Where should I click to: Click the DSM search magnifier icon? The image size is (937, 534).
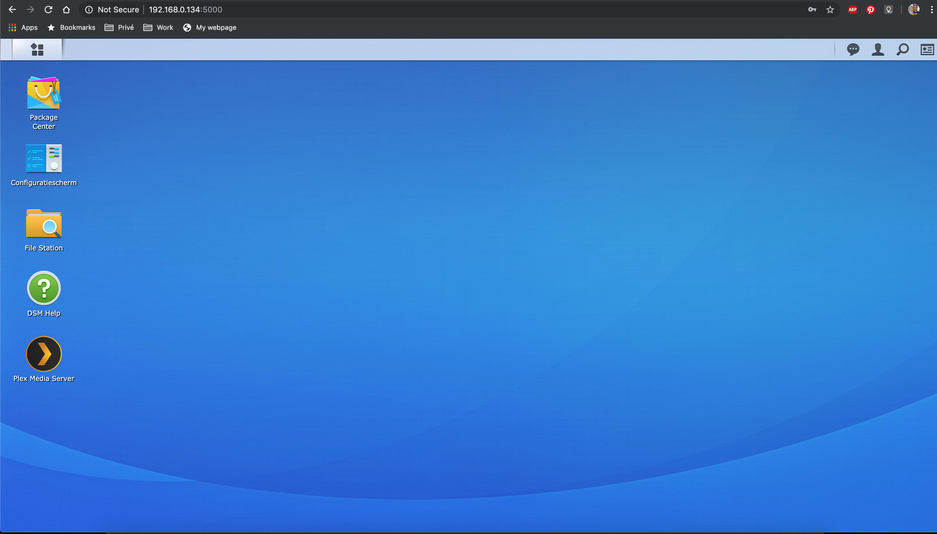[x=902, y=50]
